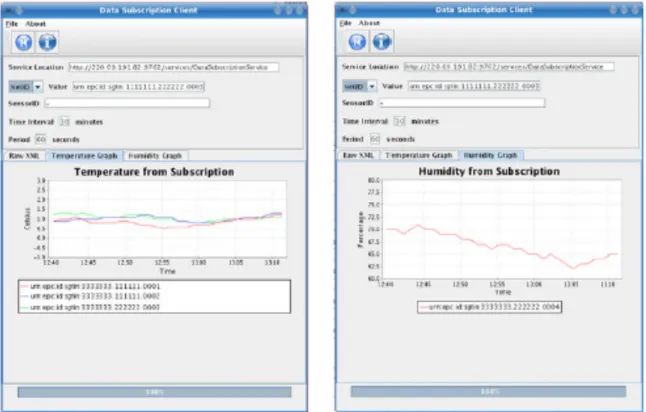Click the Value field in Humidity window

(474, 86)
